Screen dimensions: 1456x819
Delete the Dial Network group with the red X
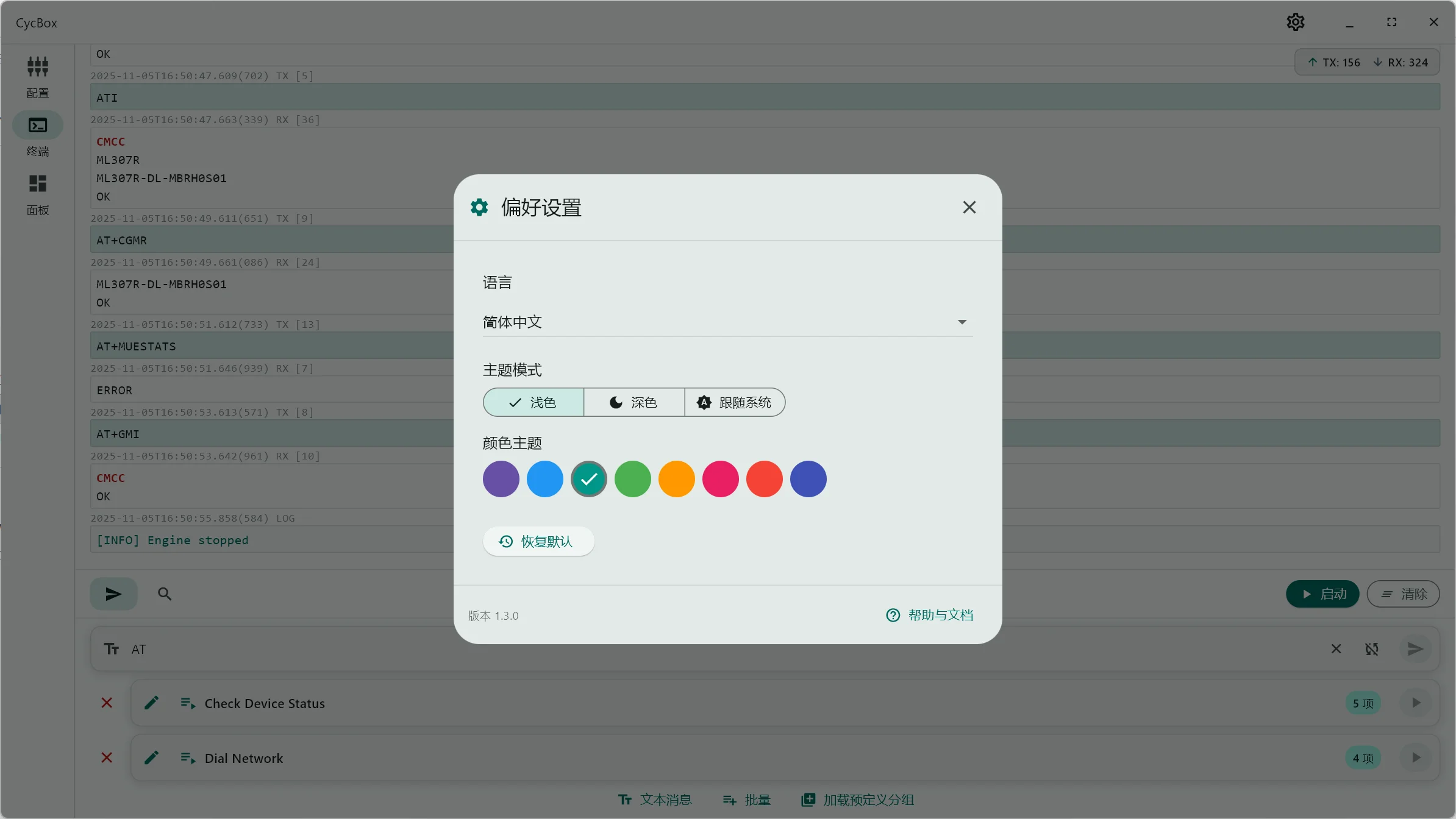(107, 757)
